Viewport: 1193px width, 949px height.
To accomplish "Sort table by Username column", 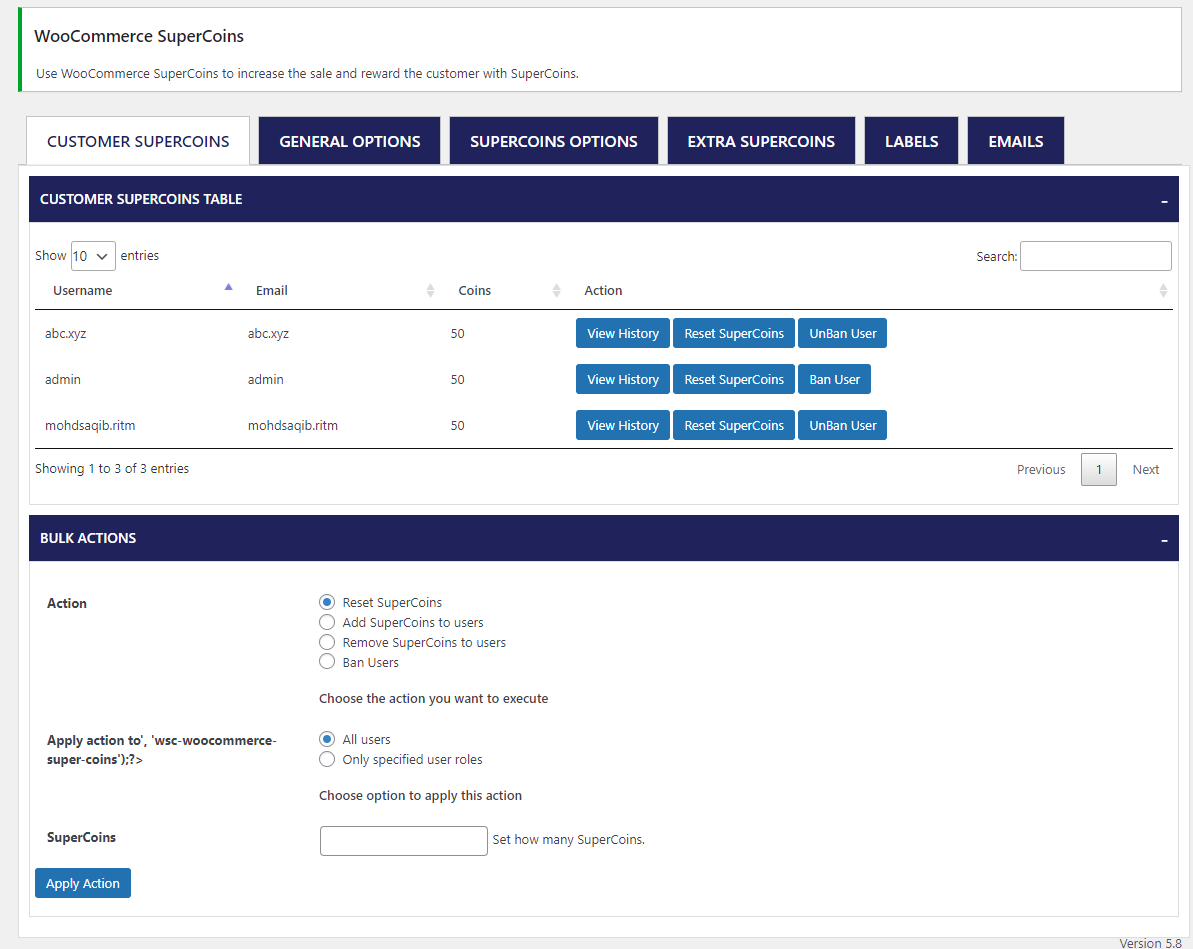I will pyautogui.click(x=135, y=290).
